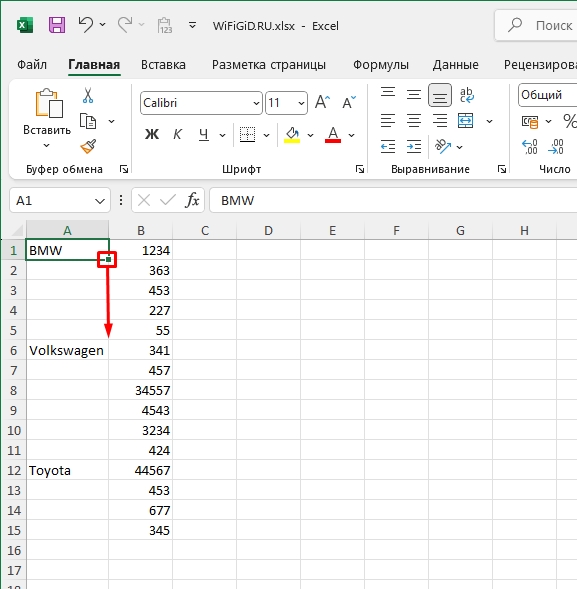577x589 pixels.
Task: Select row 6 header
Action: 14,350
